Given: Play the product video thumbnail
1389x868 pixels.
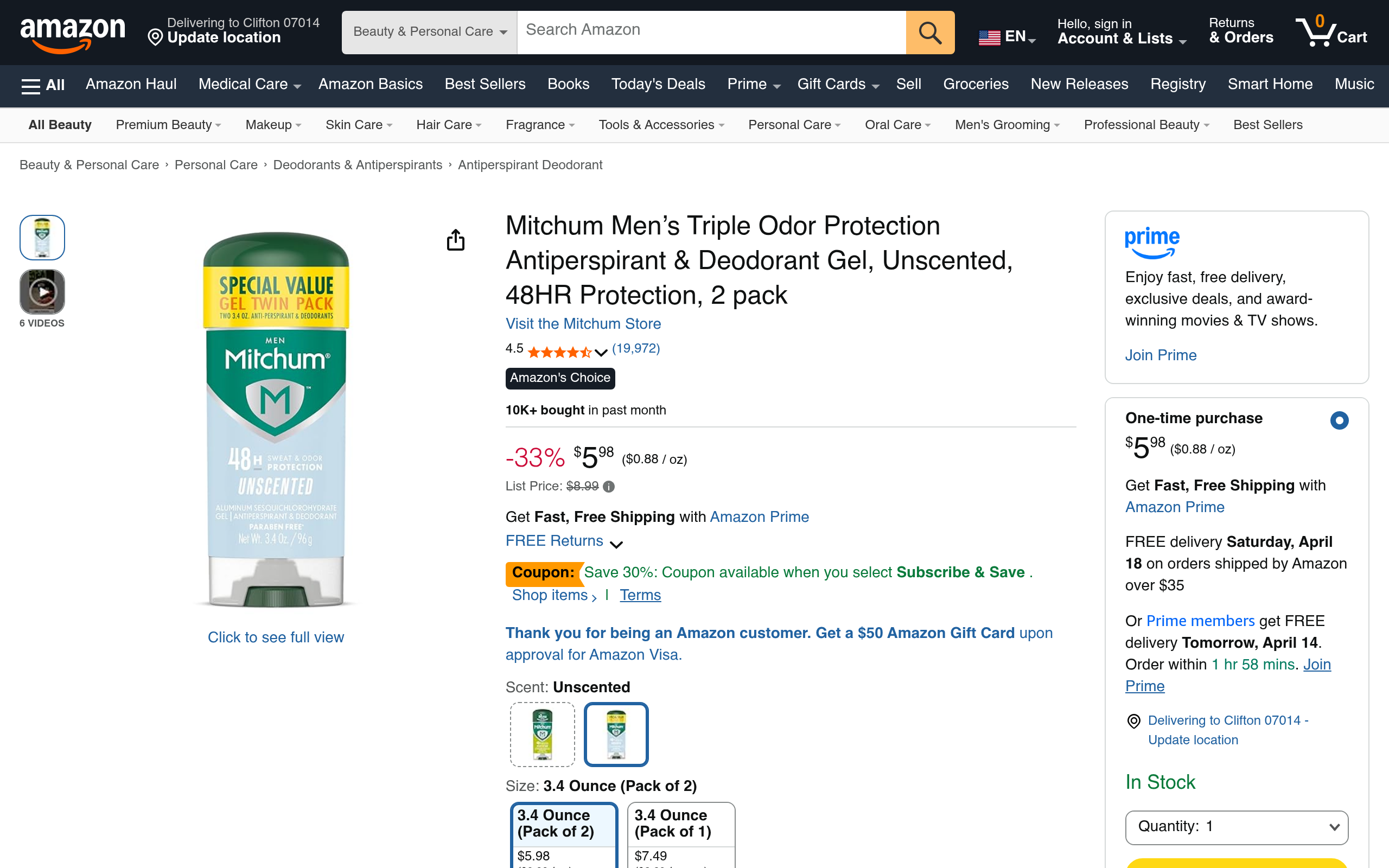Looking at the screenshot, I should click(42, 292).
